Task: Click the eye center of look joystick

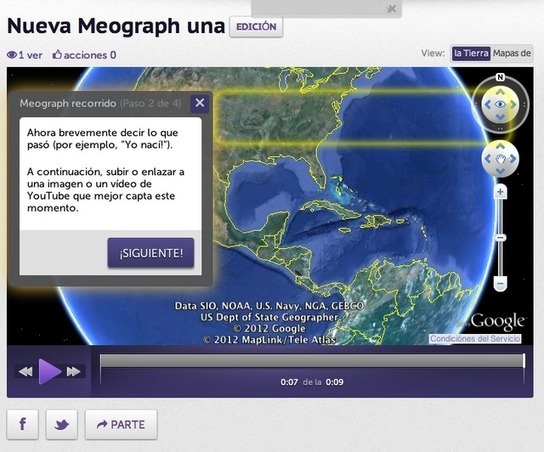Action: [500, 104]
